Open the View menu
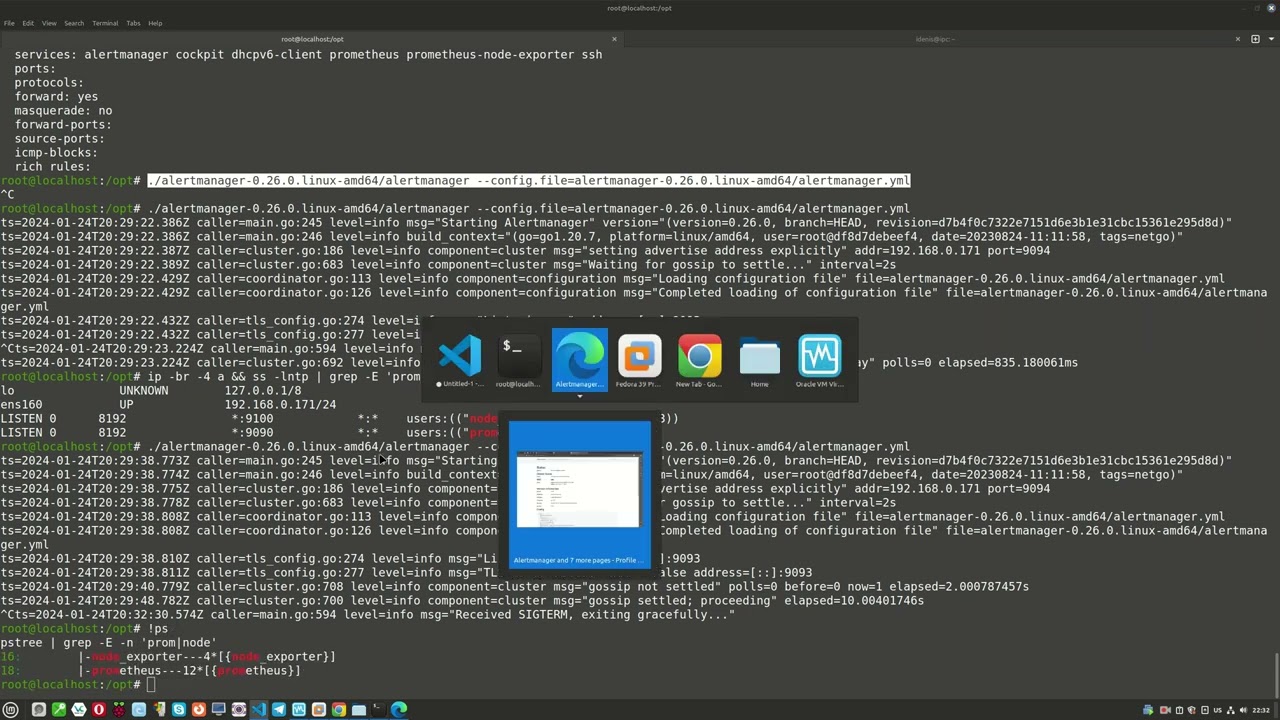The width and height of the screenshot is (1280, 720). tap(49, 23)
